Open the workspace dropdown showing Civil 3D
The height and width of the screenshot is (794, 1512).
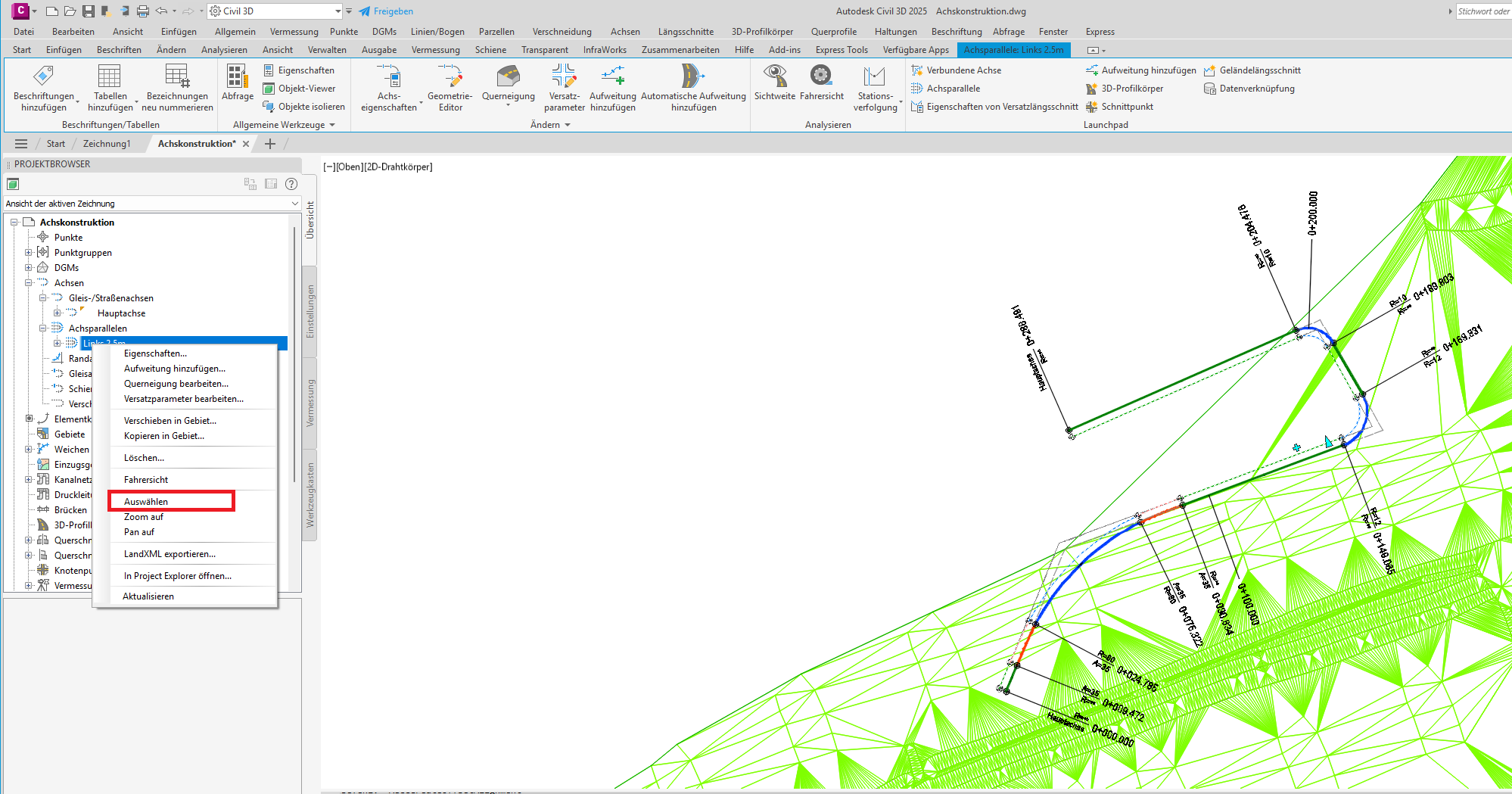point(275,11)
